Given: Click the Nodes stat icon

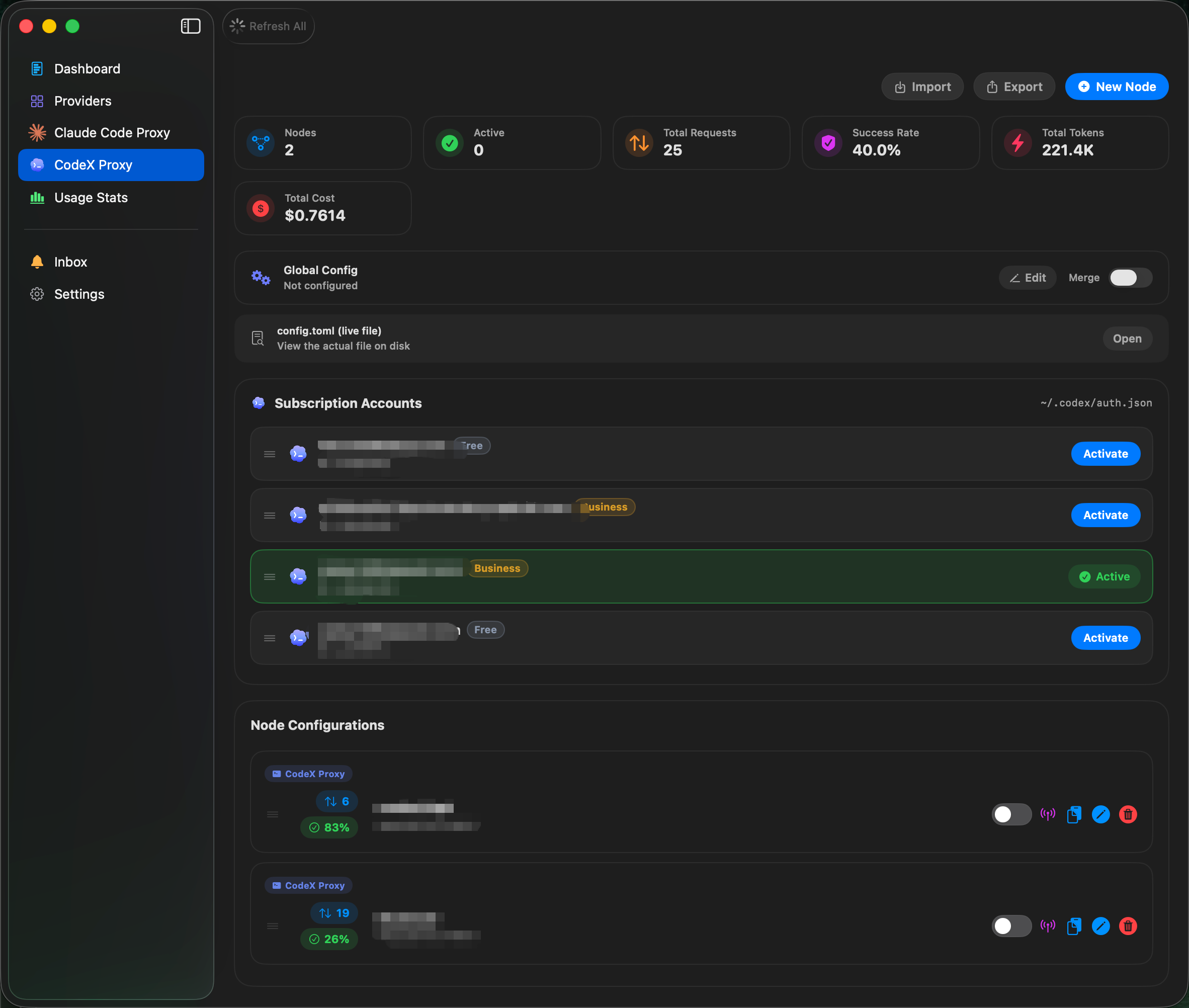Looking at the screenshot, I should point(261,143).
